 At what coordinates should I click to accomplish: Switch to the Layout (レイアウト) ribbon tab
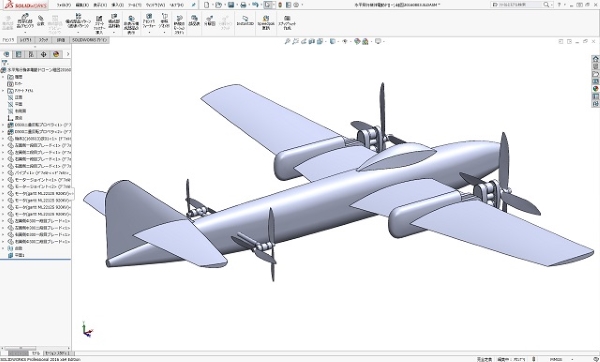click(x=26, y=40)
